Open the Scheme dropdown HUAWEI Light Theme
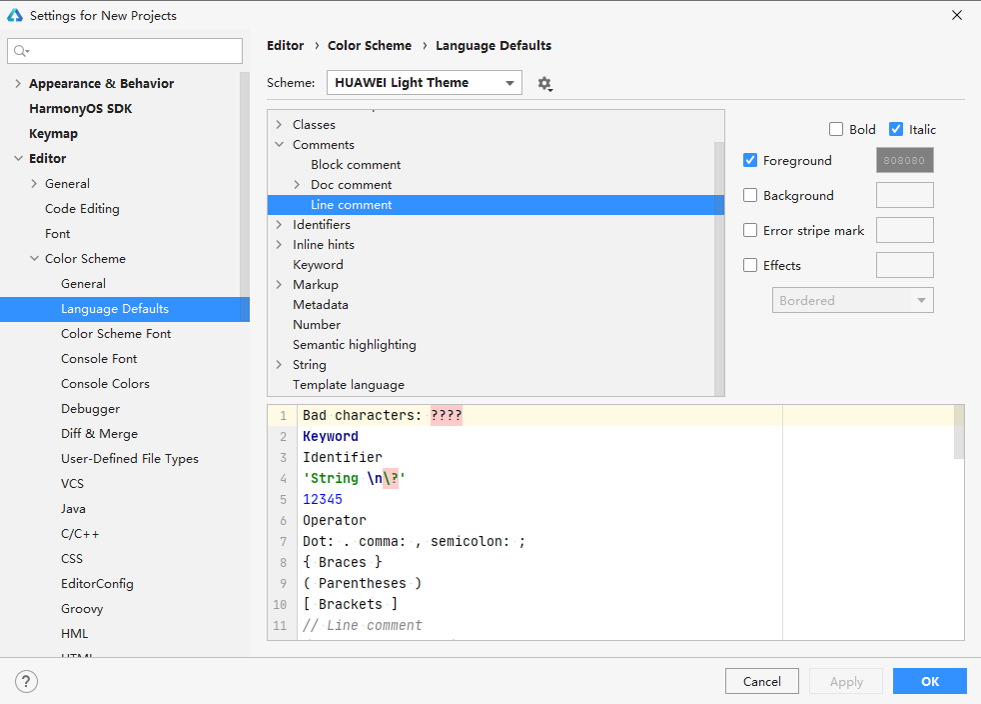981x704 pixels. point(424,83)
